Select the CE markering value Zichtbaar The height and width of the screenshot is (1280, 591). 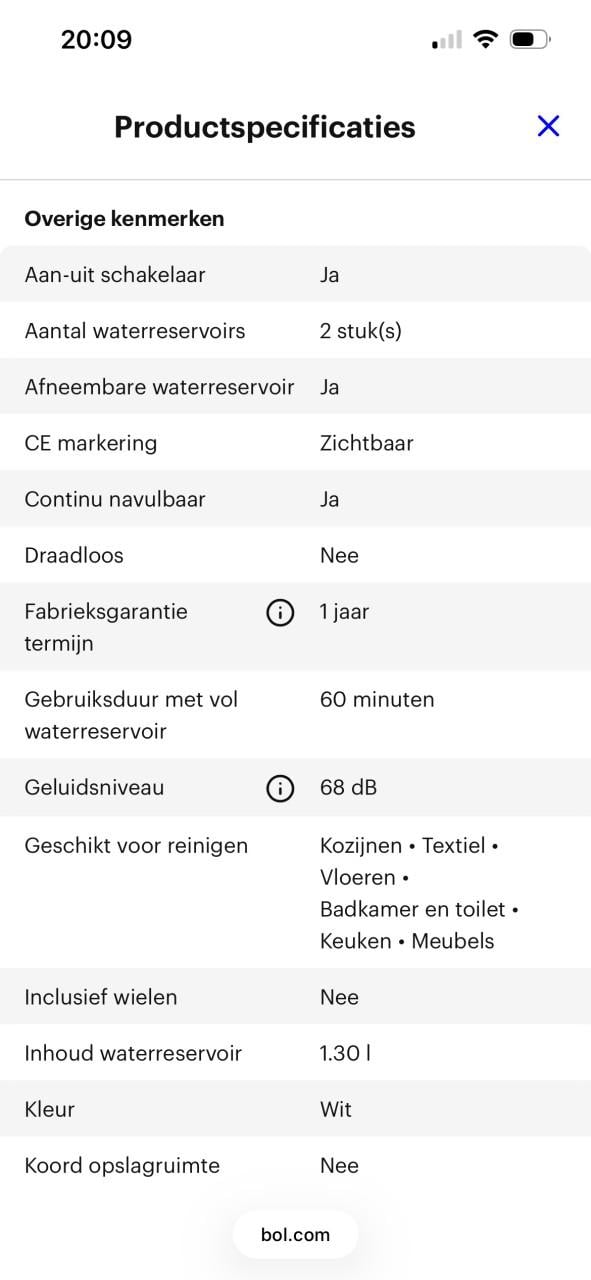[x=365, y=443]
